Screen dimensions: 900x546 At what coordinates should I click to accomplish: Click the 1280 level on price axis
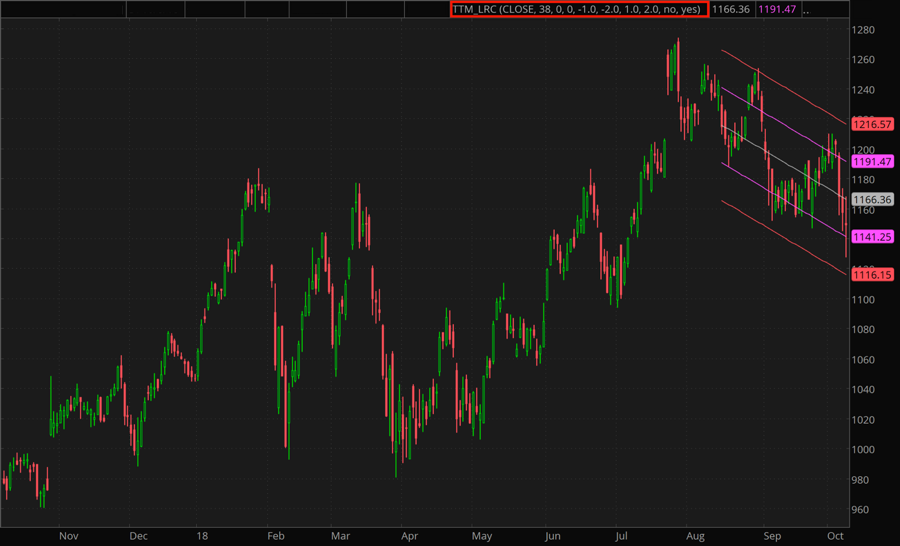865,30
